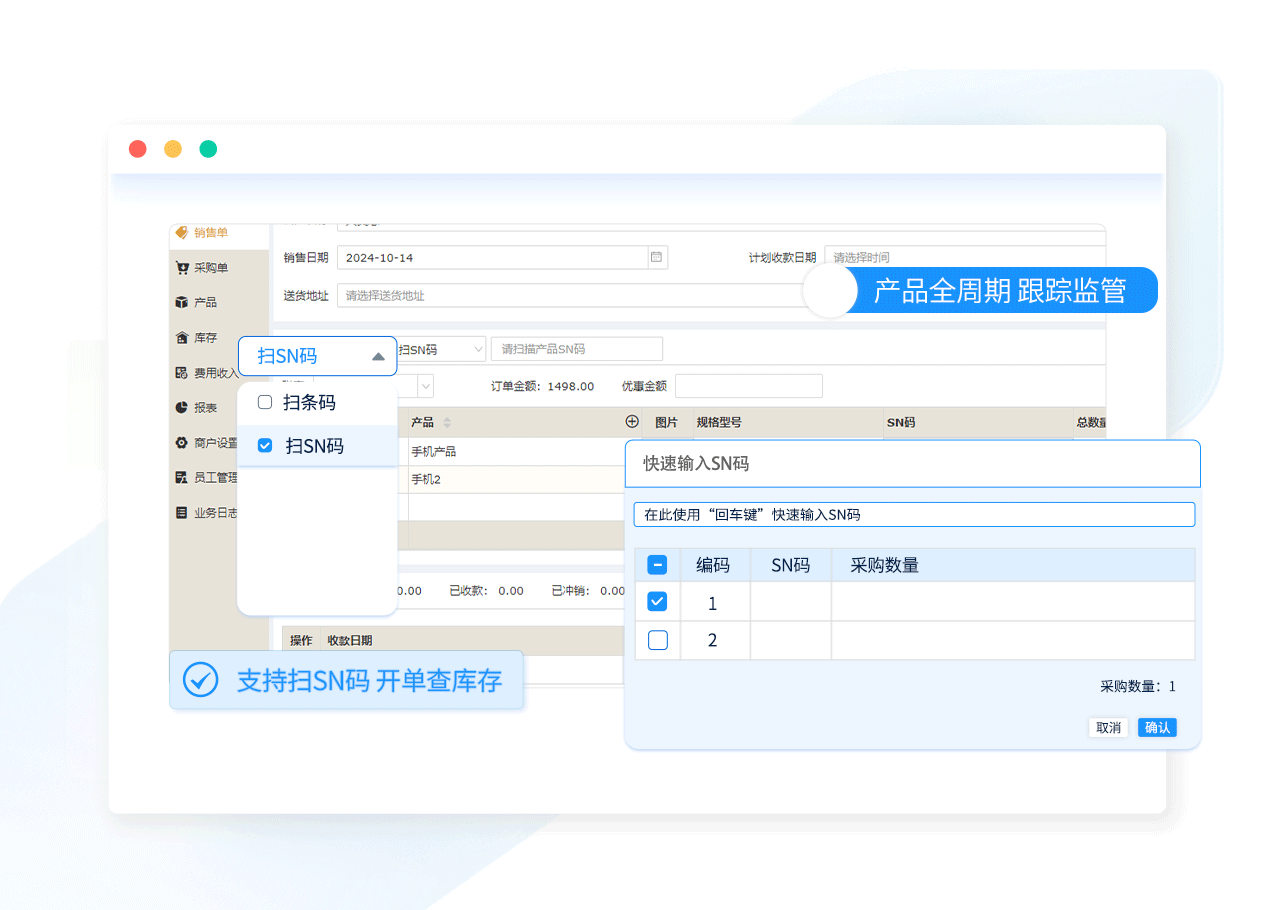Tick the checkbox for row 编码 2
The height and width of the screenshot is (910, 1262).
(x=657, y=640)
